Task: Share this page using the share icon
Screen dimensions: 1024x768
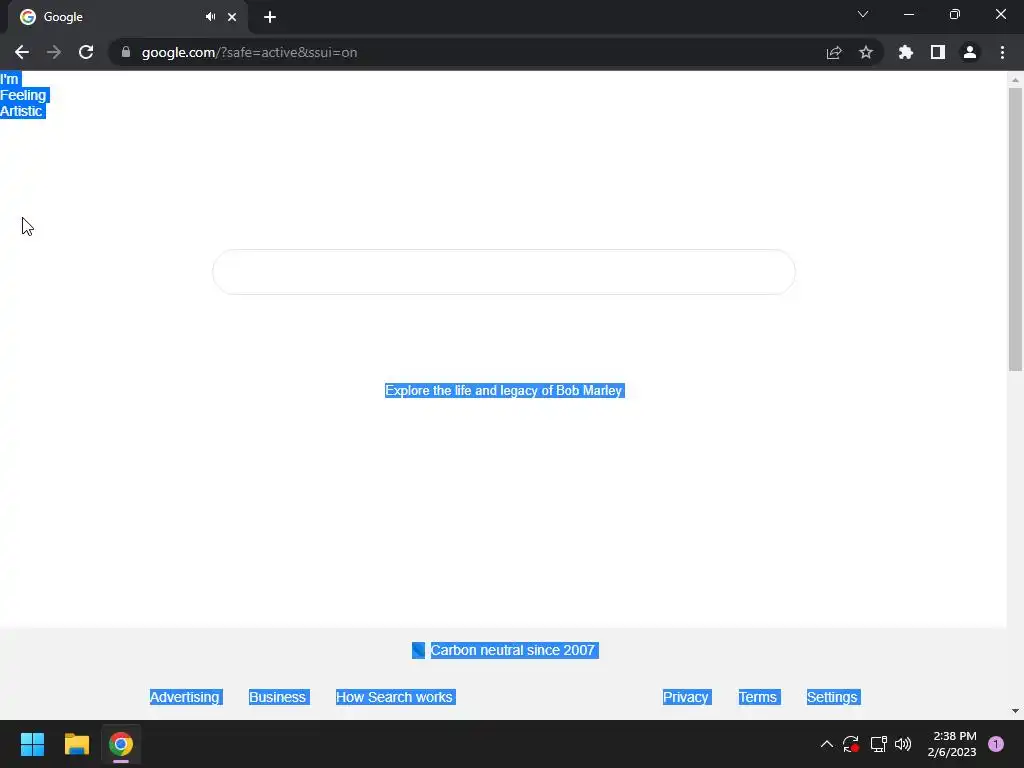Action: [833, 52]
